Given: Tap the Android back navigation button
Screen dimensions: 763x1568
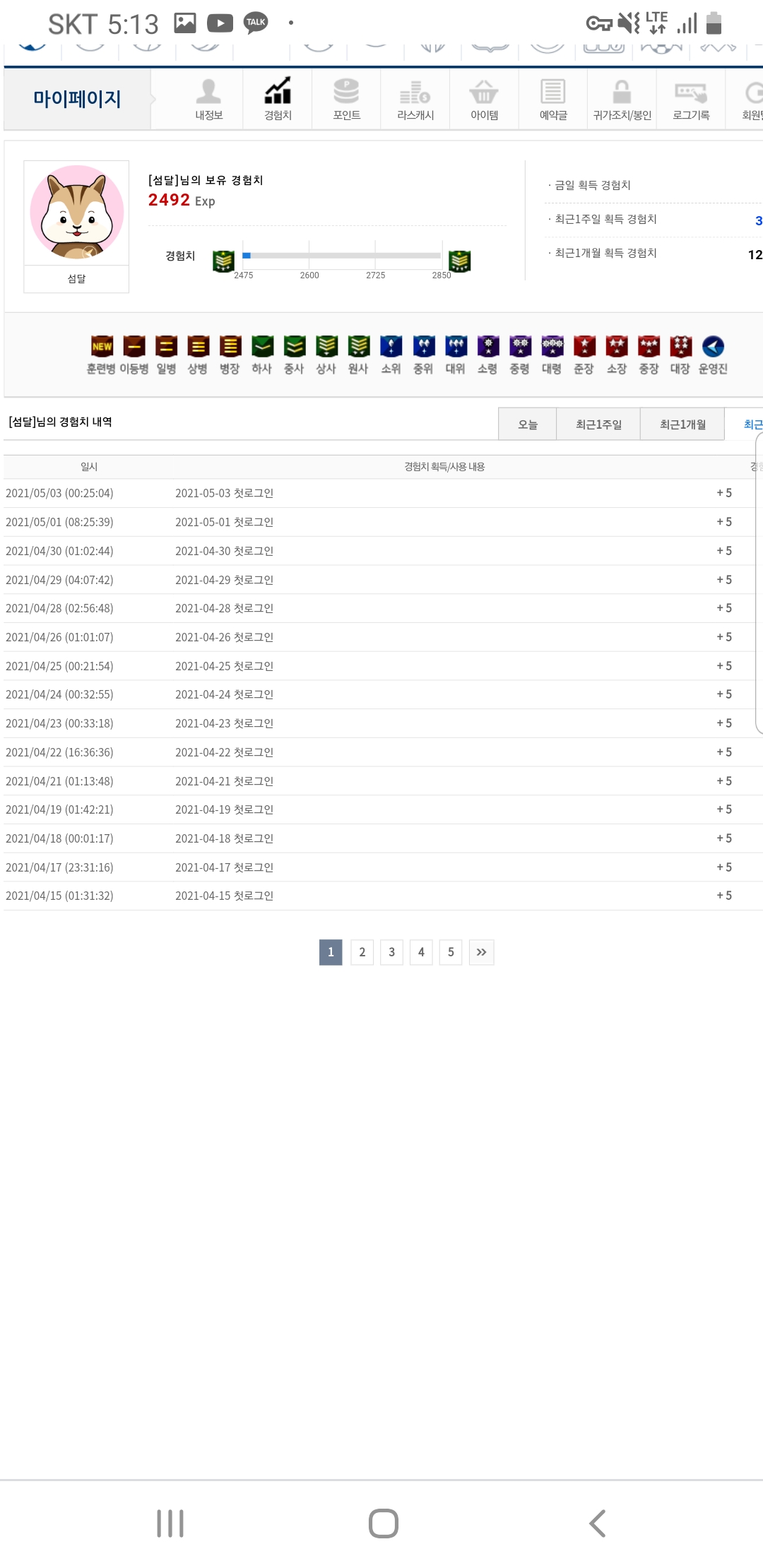Looking at the screenshot, I should [x=597, y=1524].
